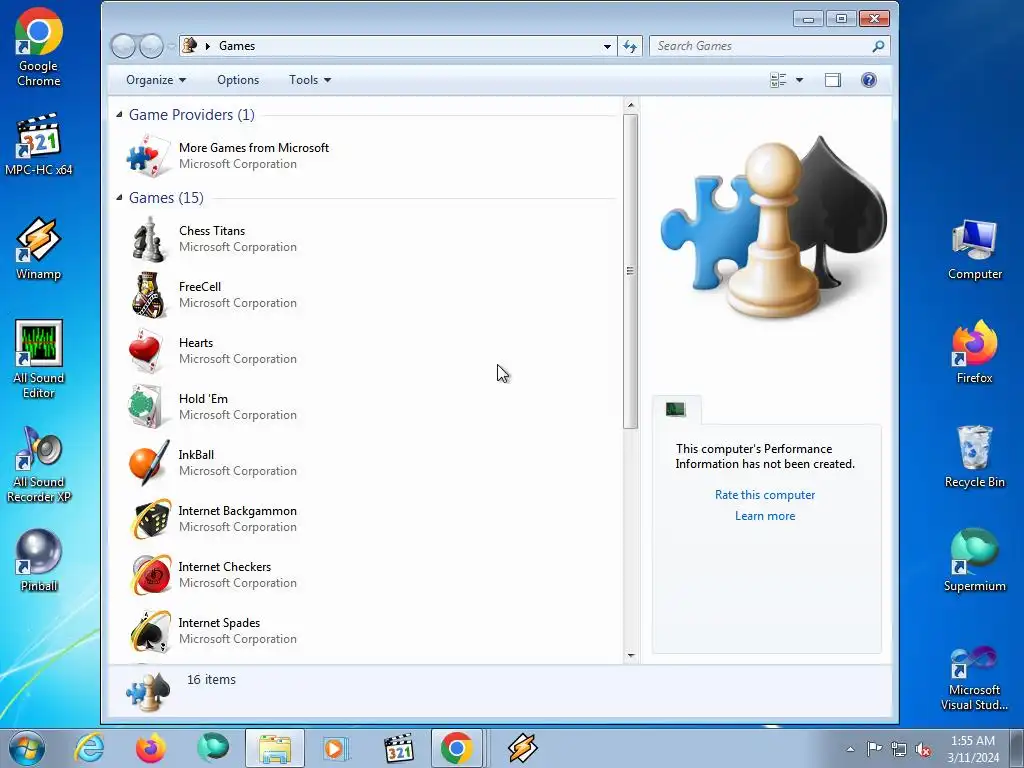1024x768 pixels.
Task: Select Firefox desktop shortcut
Action: click(974, 351)
